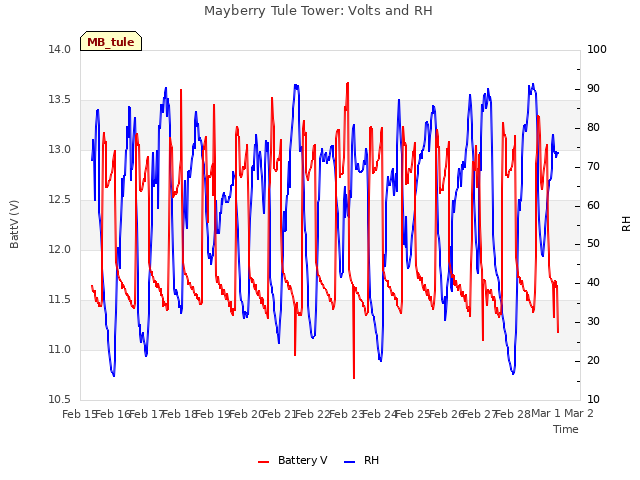The height and width of the screenshot is (480, 640).
Task: Click the 40 tick on RH axis
Action: (593, 282)
